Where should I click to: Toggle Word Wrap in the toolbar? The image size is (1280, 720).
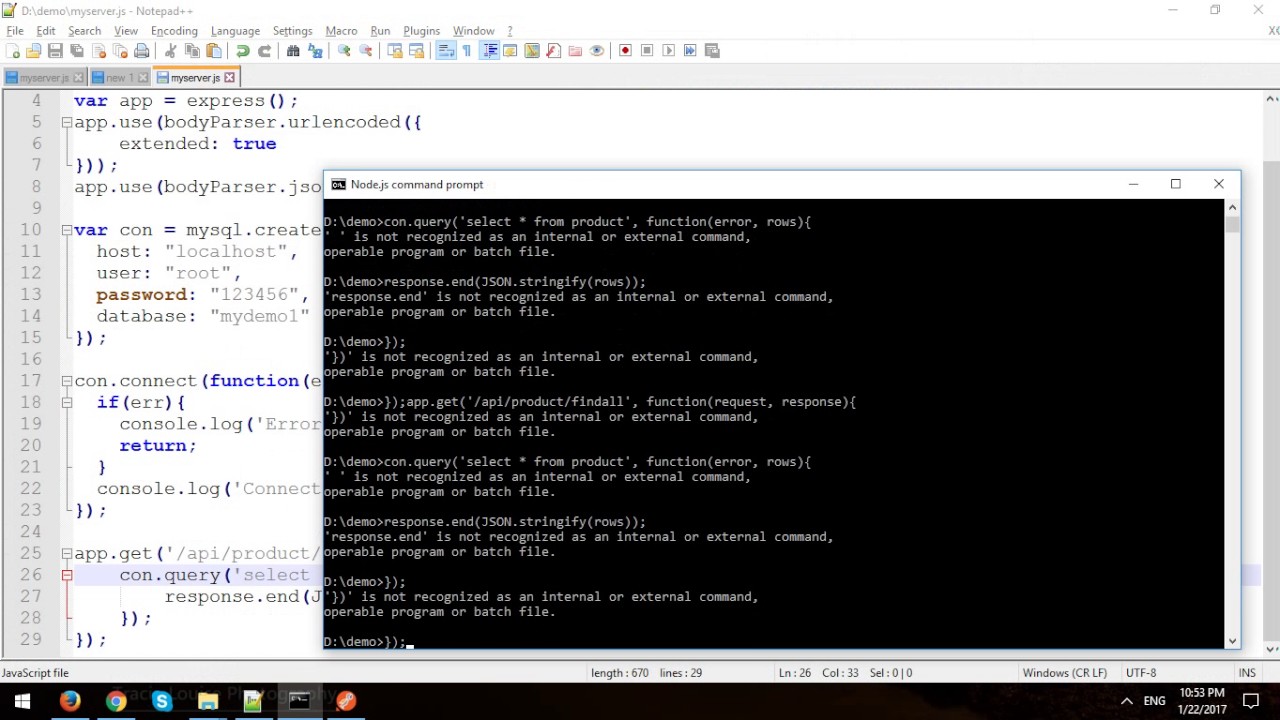(x=446, y=50)
